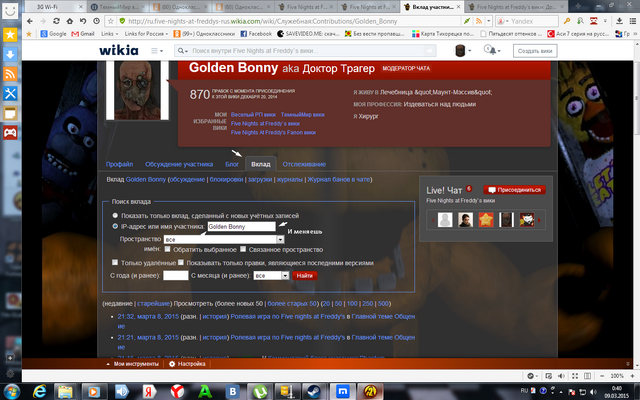Go to the browser home page icon
The width and height of the screenshot is (640, 400).
[70, 21]
